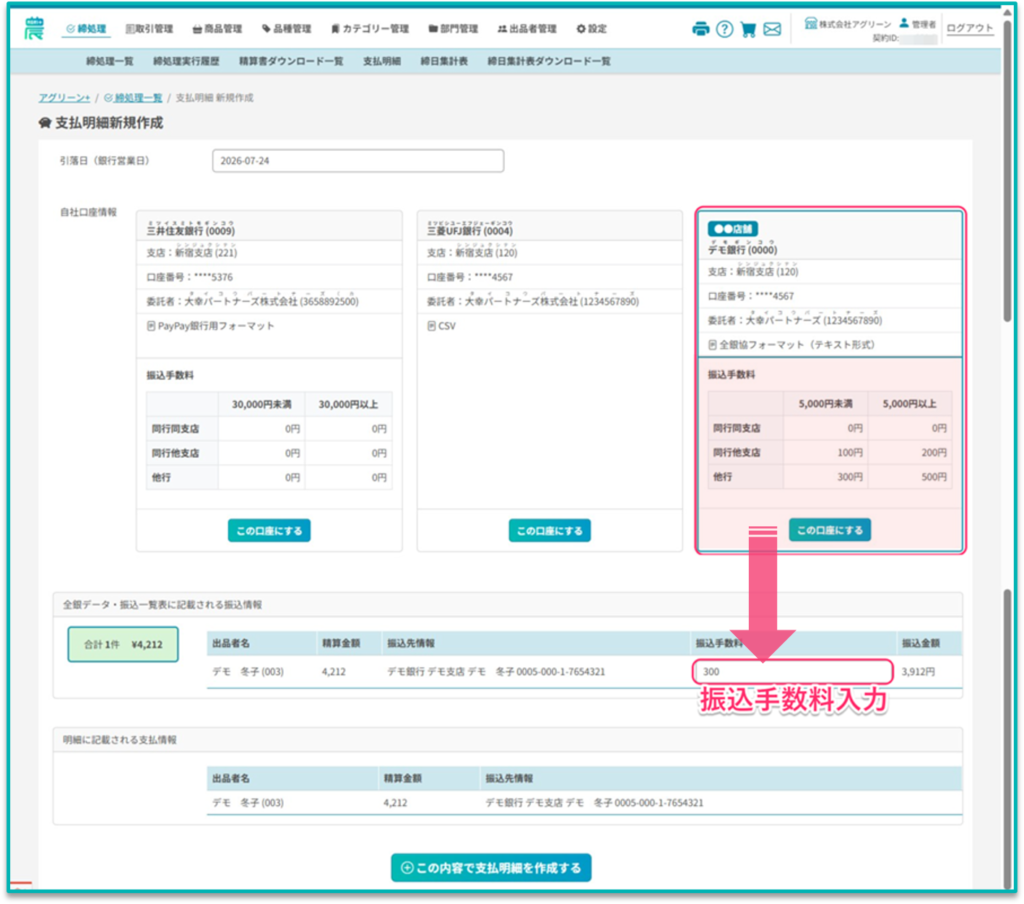Click the 引落日 date input field
This screenshot has width=1024, height=904.
[x=358, y=161]
